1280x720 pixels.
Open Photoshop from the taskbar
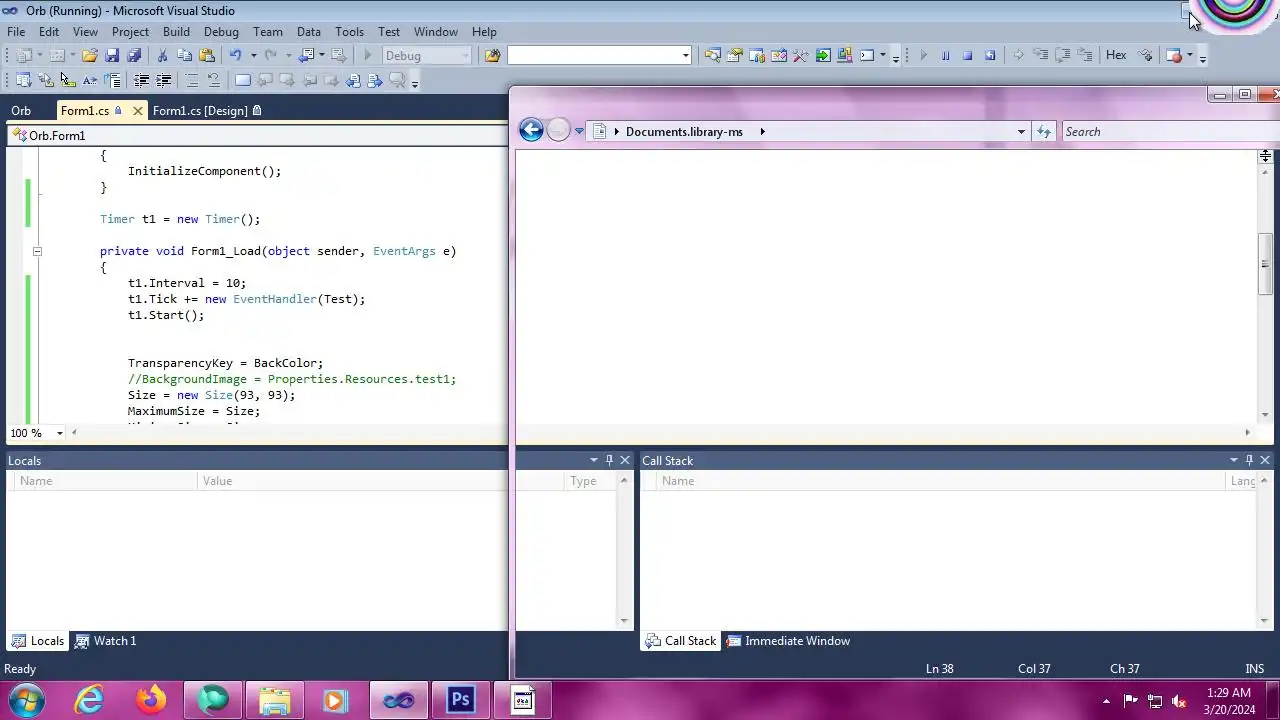tap(461, 699)
